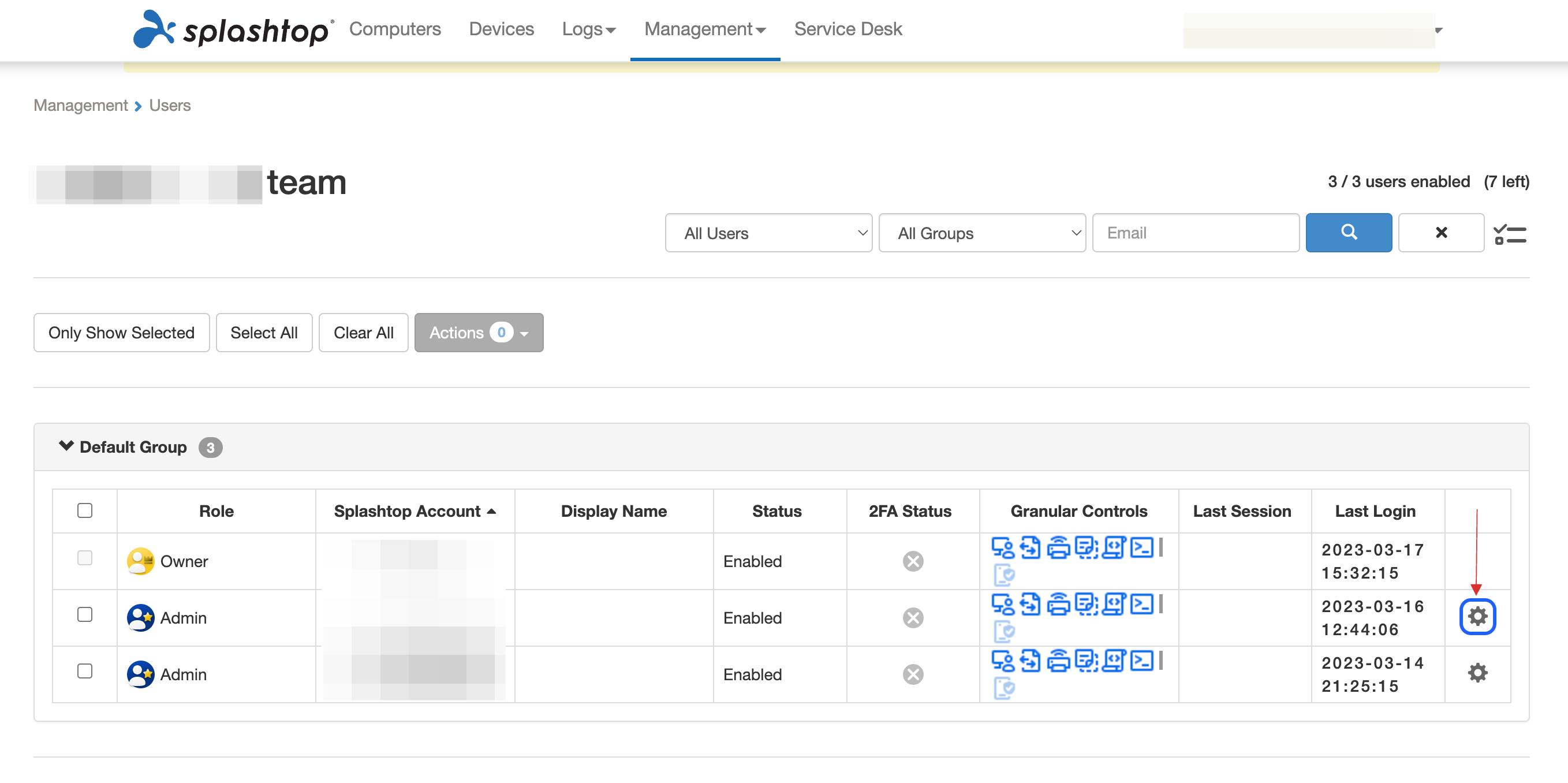Click terminal icon in 2023-03-16 Admin row
Viewport: 1568px width, 783px height.
click(1141, 604)
